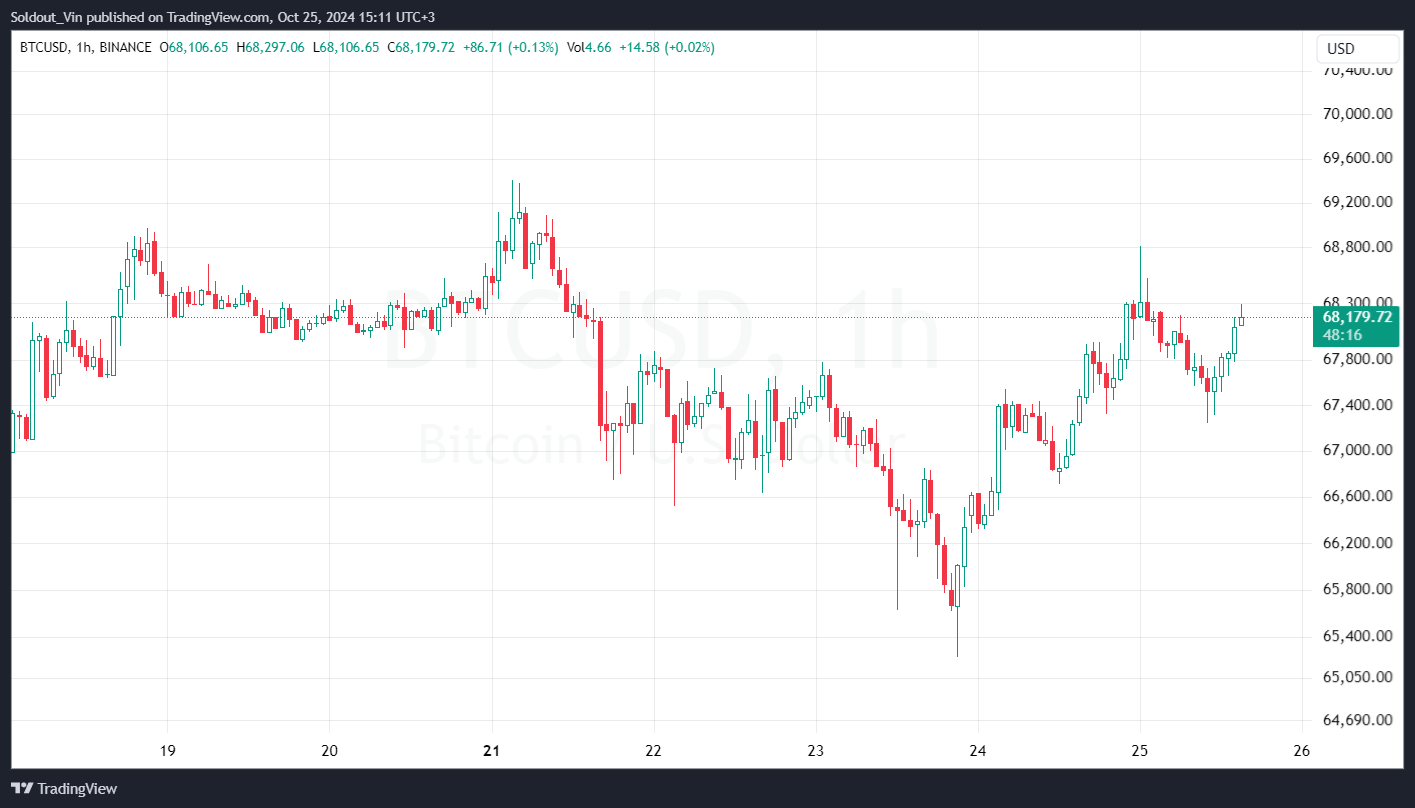1415x808 pixels.
Task: Click the 69,600.00 price axis label
Action: (1358, 158)
